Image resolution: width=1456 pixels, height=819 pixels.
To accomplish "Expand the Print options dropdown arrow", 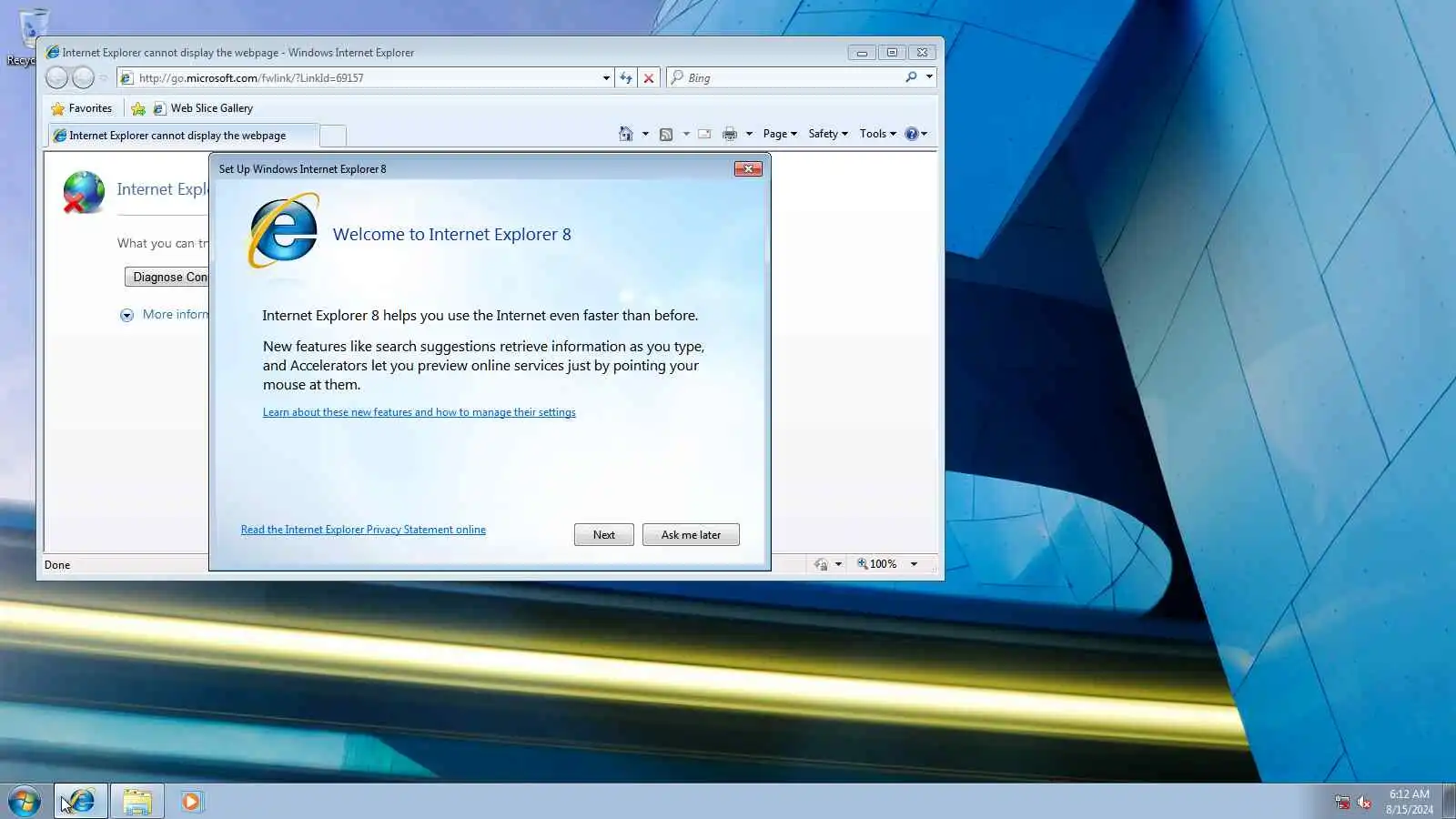I will pos(749,134).
